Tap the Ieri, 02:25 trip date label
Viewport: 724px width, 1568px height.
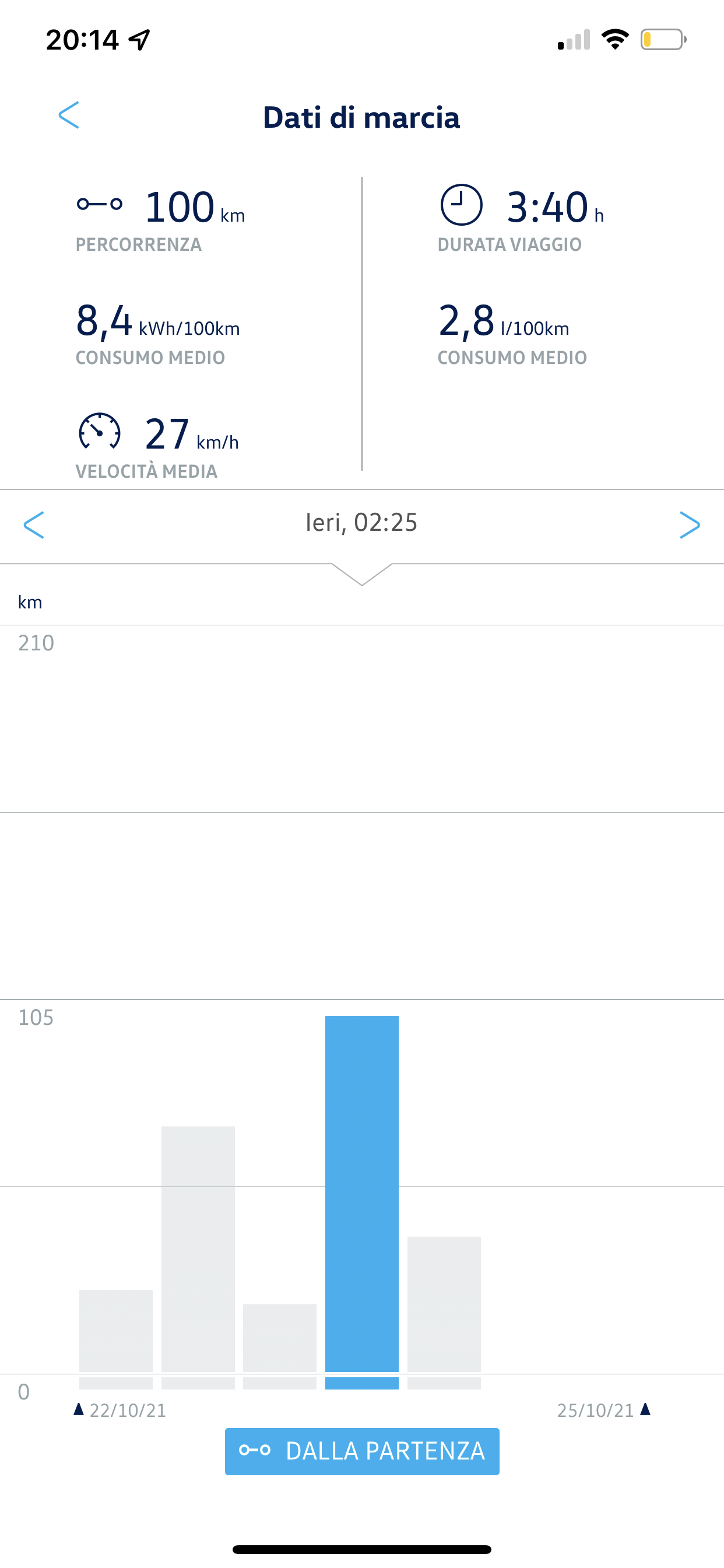[x=361, y=523]
